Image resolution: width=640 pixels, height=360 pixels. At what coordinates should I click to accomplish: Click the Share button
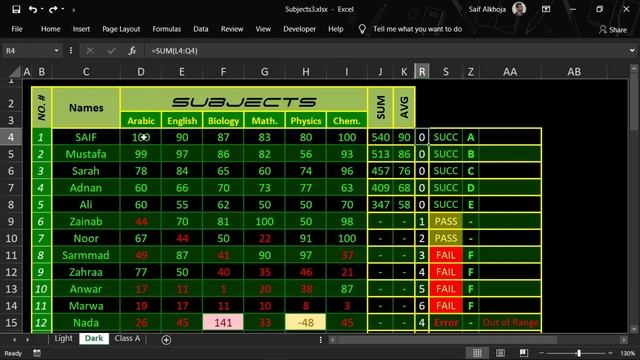(x=613, y=29)
